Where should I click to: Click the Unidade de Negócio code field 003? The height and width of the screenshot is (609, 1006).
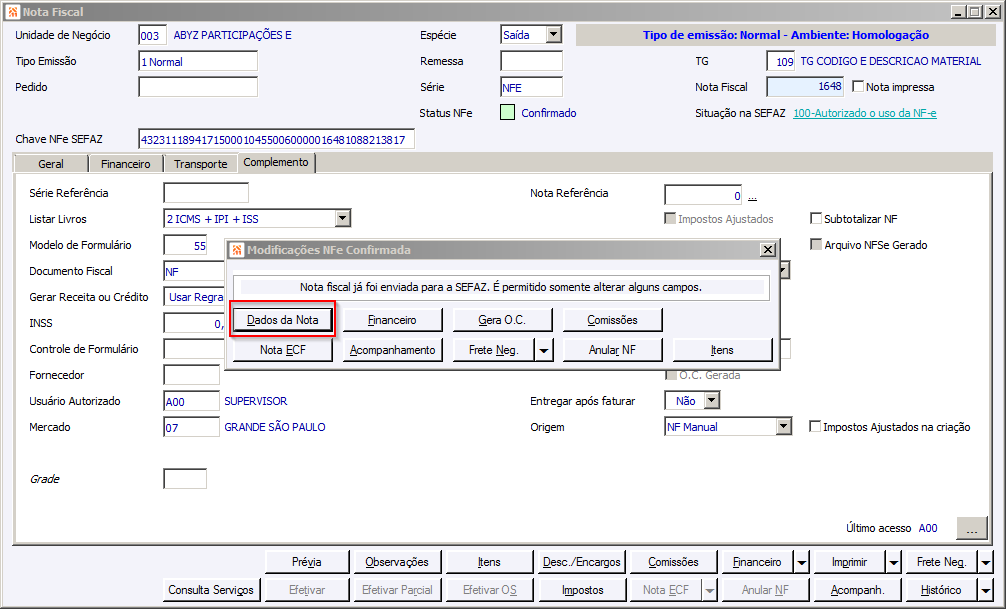[x=153, y=35]
